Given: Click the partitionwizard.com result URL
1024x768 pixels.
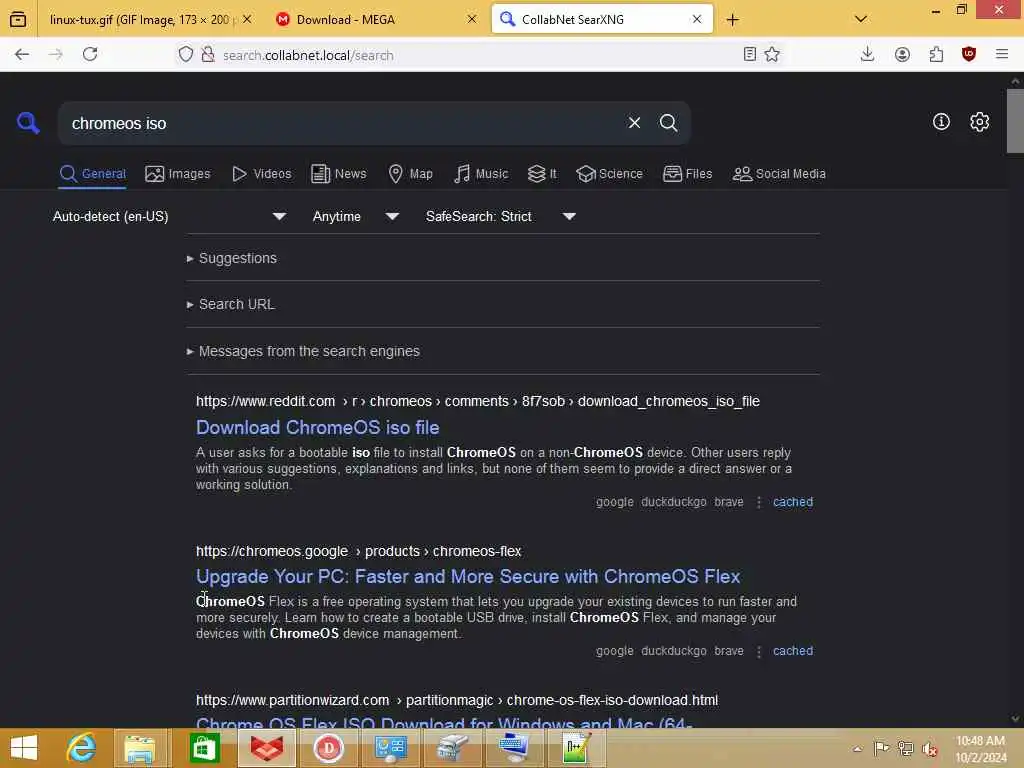Looking at the screenshot, I should (x=456, y=700).
